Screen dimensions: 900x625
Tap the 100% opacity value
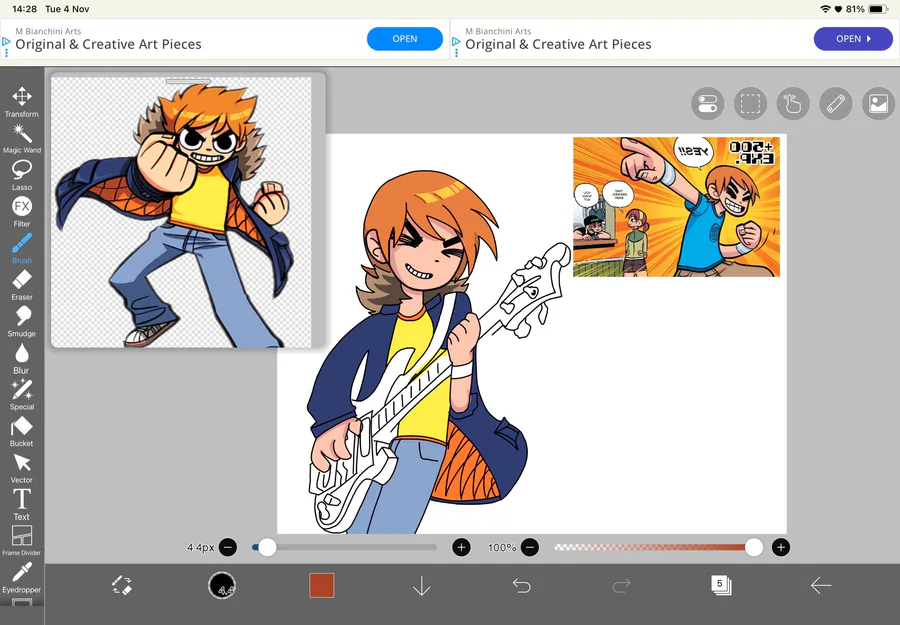502,548
